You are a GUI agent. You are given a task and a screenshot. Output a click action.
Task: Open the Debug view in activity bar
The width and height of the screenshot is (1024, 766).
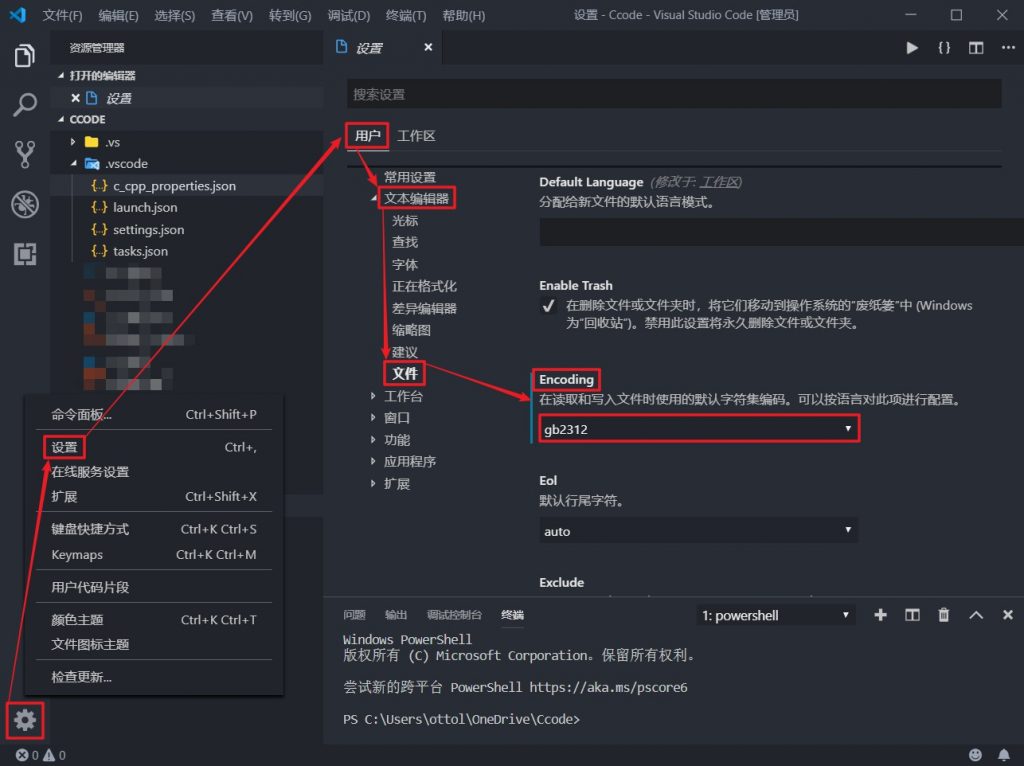pyautogui.click(x=25, y=204)
